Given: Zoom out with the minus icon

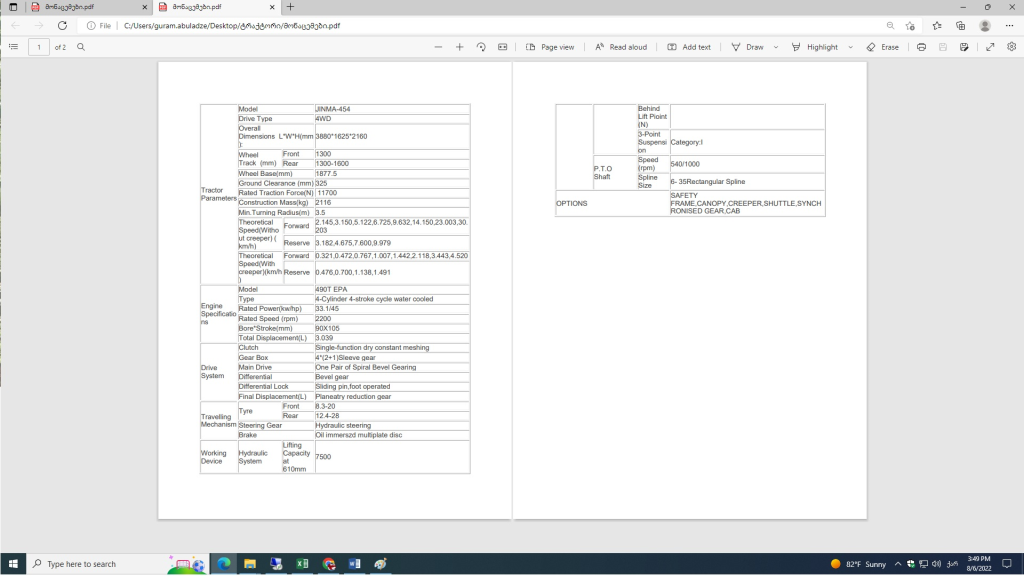Looking at the screenshot, I should [x=438, y=47].
